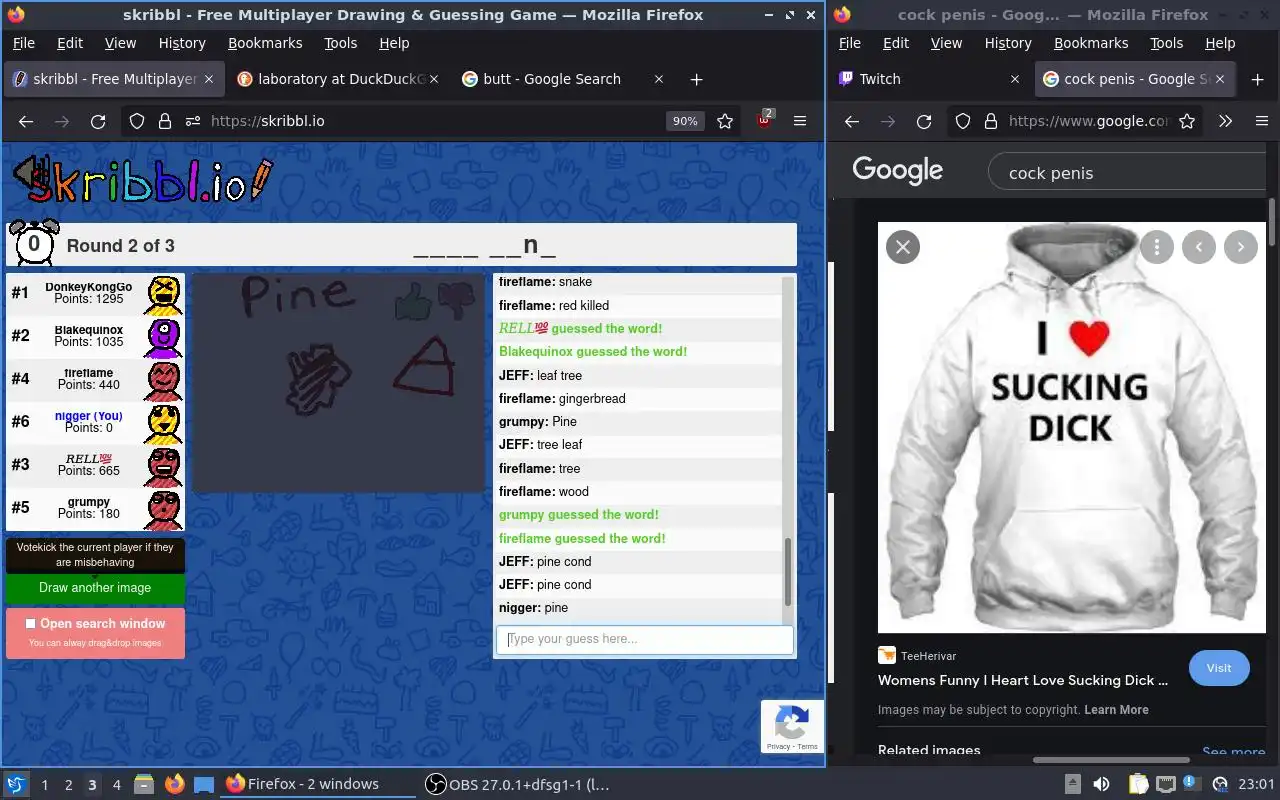Click the Visit button
Screen dimensions: 1280x800
1219,668
